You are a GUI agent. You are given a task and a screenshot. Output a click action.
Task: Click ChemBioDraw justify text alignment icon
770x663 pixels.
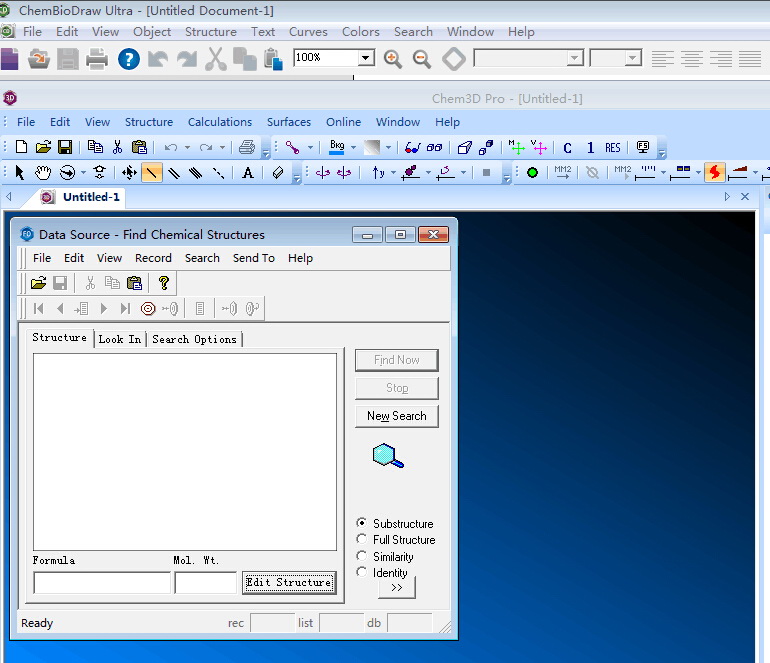tap(750, 58)
